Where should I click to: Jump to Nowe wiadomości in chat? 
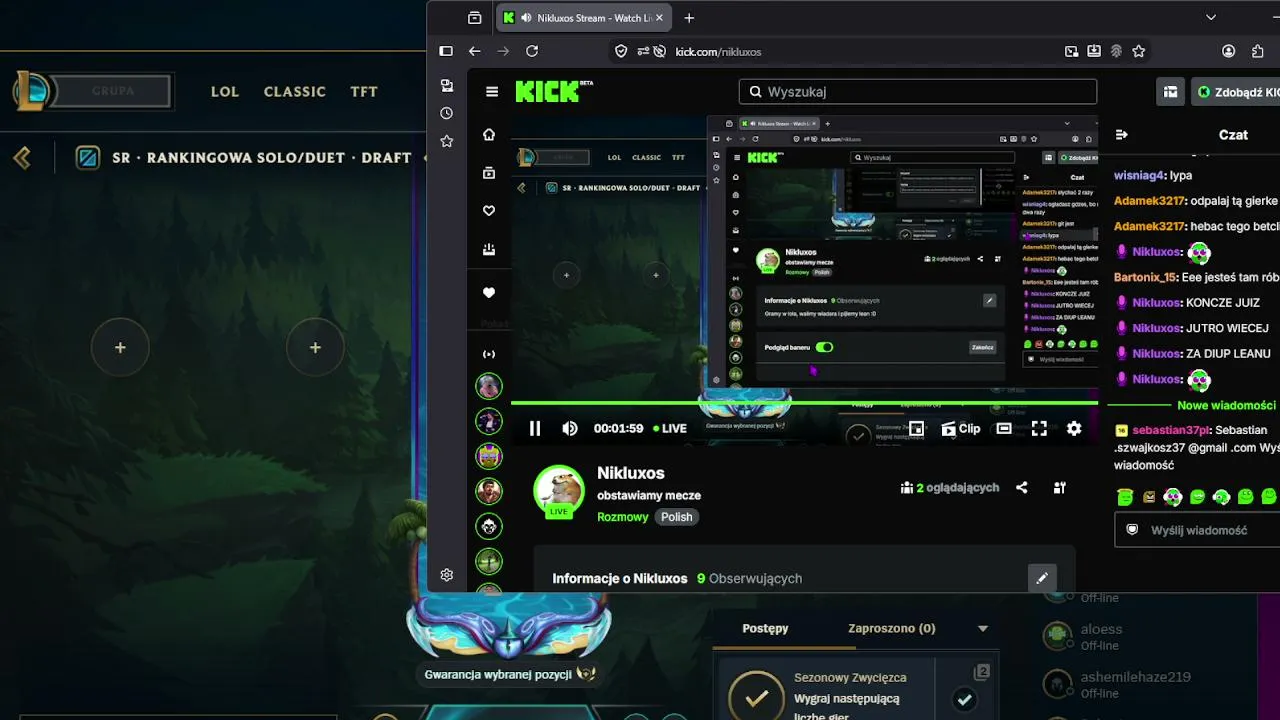pyautogui.click(x=1226, y=406)
